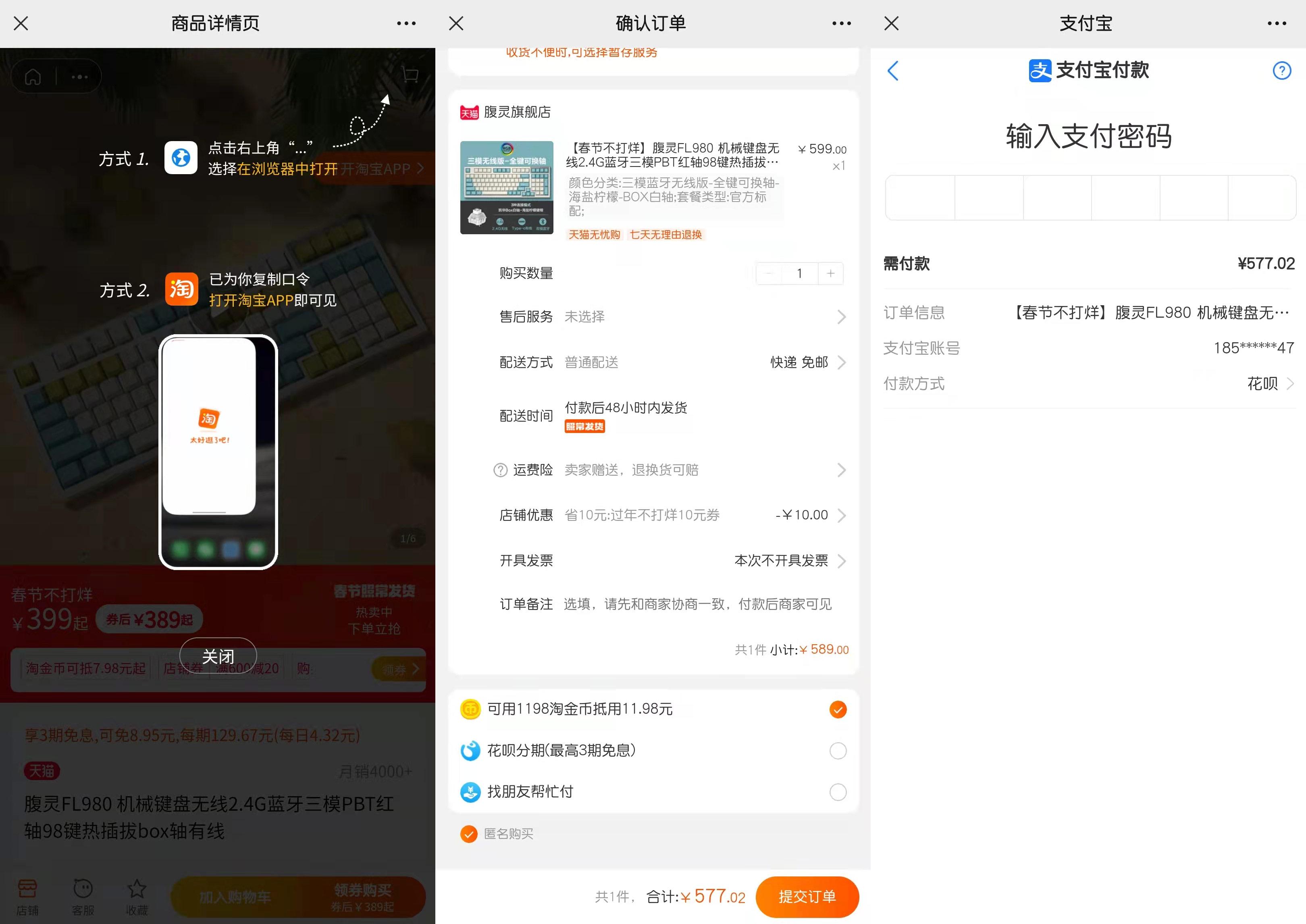1306x924 pixels.
Task: Click the first payment password box
Action: 920,198
